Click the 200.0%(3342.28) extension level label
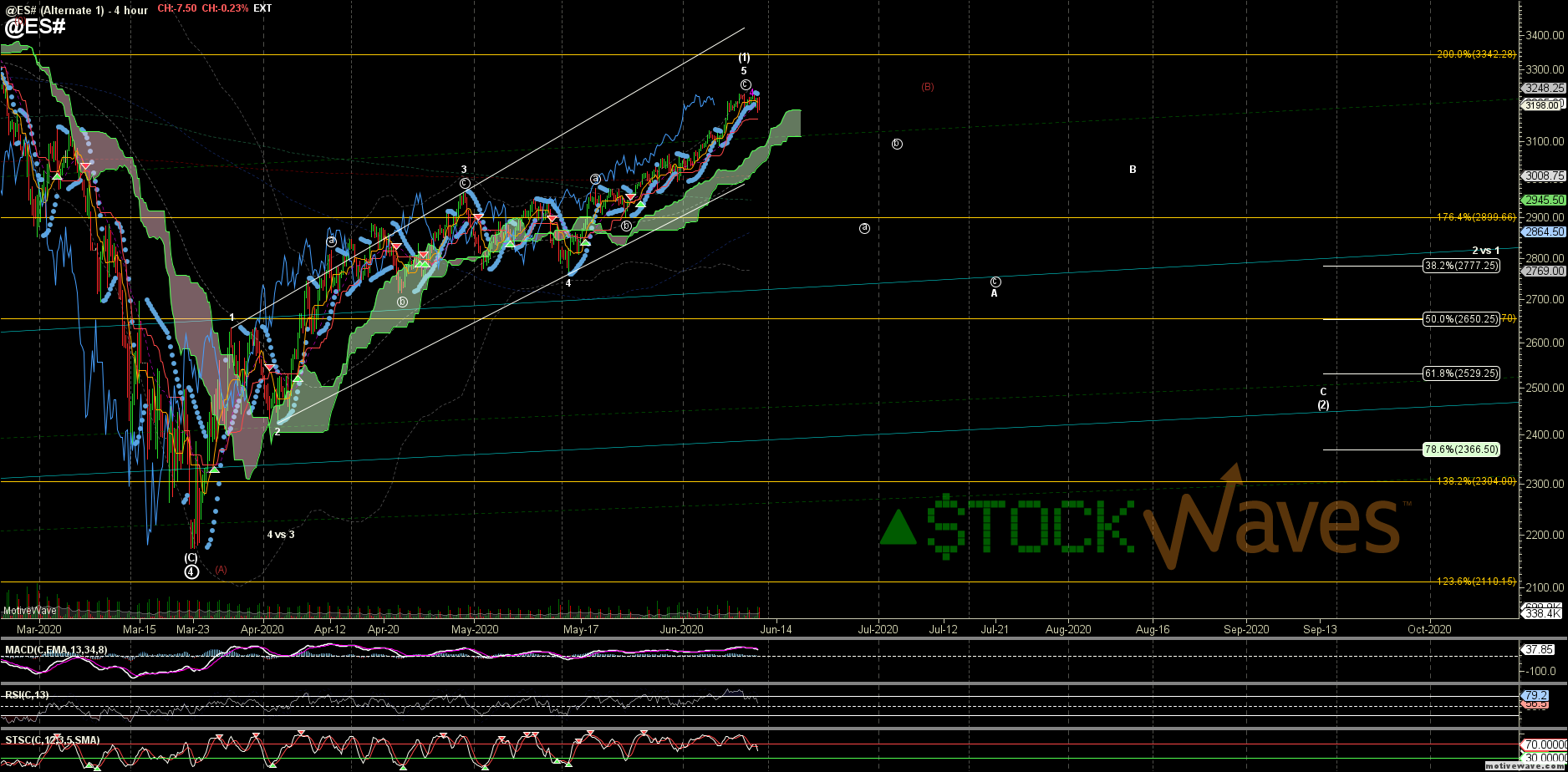This screenshot has height=772, width=1568. [x=1475, y=54]
